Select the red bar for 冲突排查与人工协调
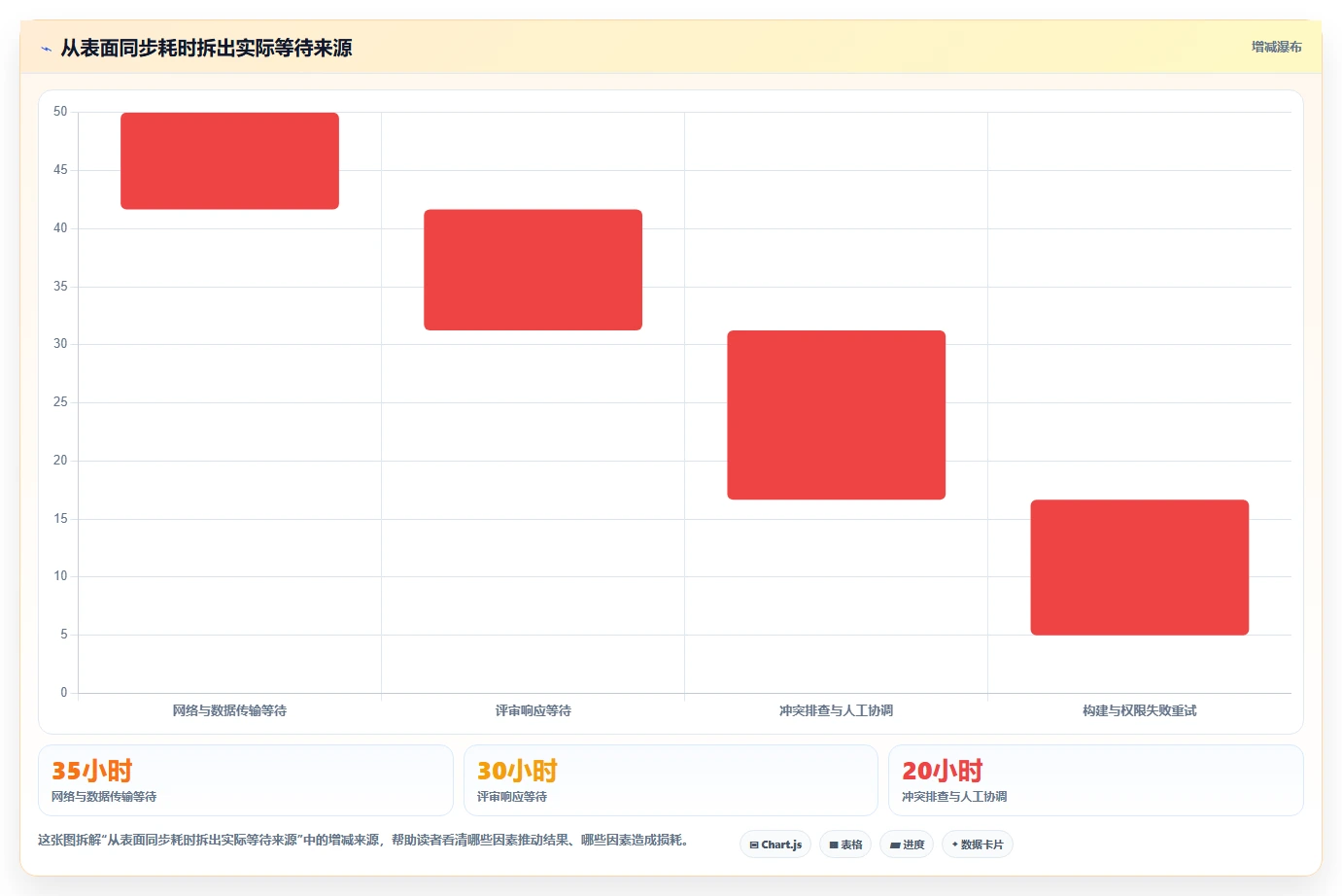 coord(836,415)
